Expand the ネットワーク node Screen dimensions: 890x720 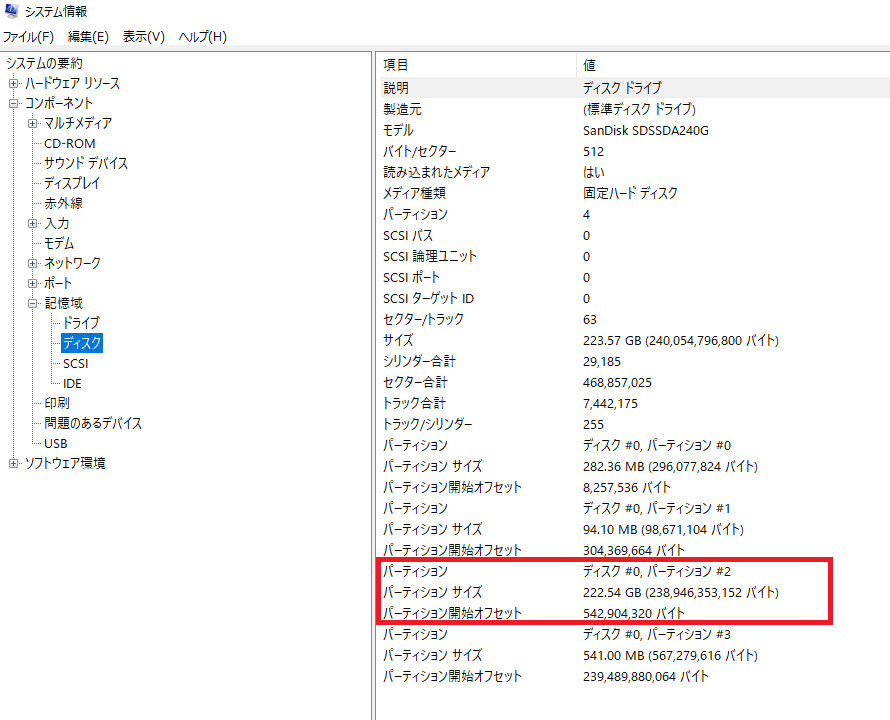tap(33, 264)
